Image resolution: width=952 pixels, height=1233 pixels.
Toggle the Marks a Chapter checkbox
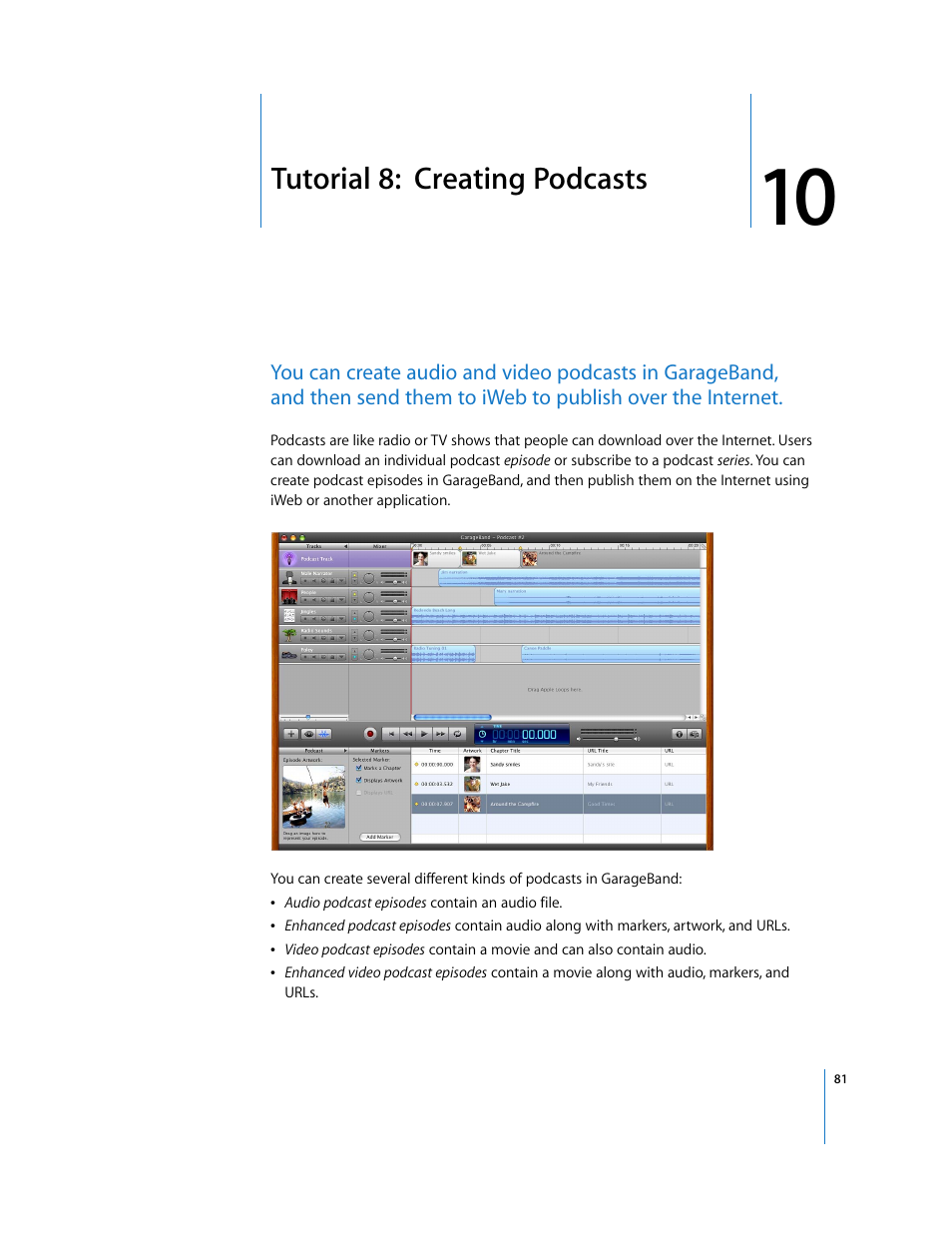(359, 768)
